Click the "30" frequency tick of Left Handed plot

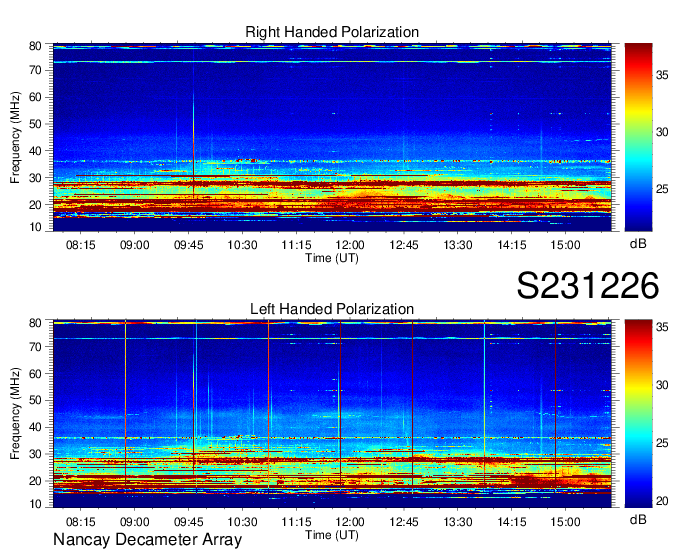36,454
